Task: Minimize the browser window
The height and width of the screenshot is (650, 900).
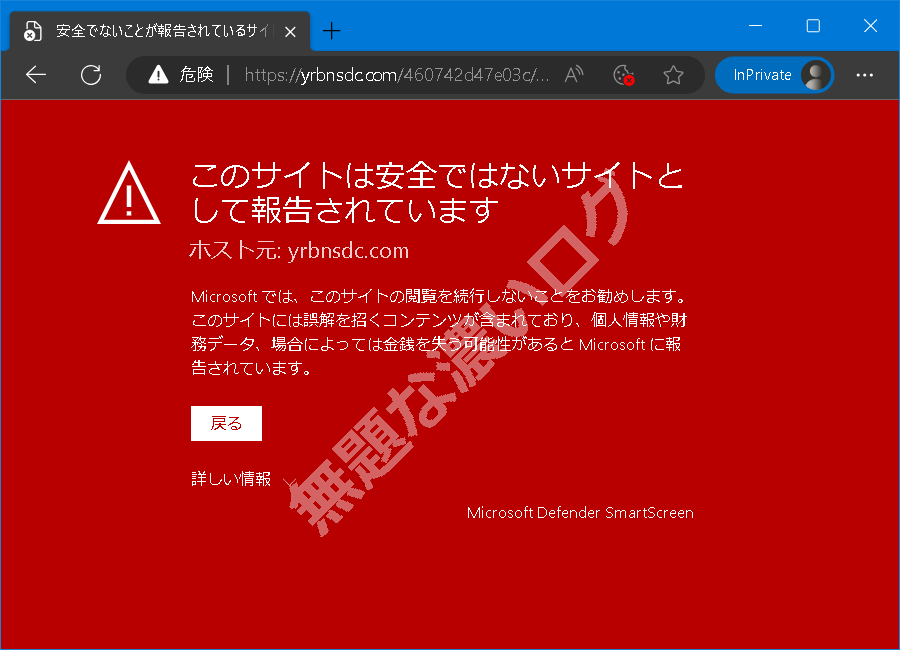Action: 755,26
